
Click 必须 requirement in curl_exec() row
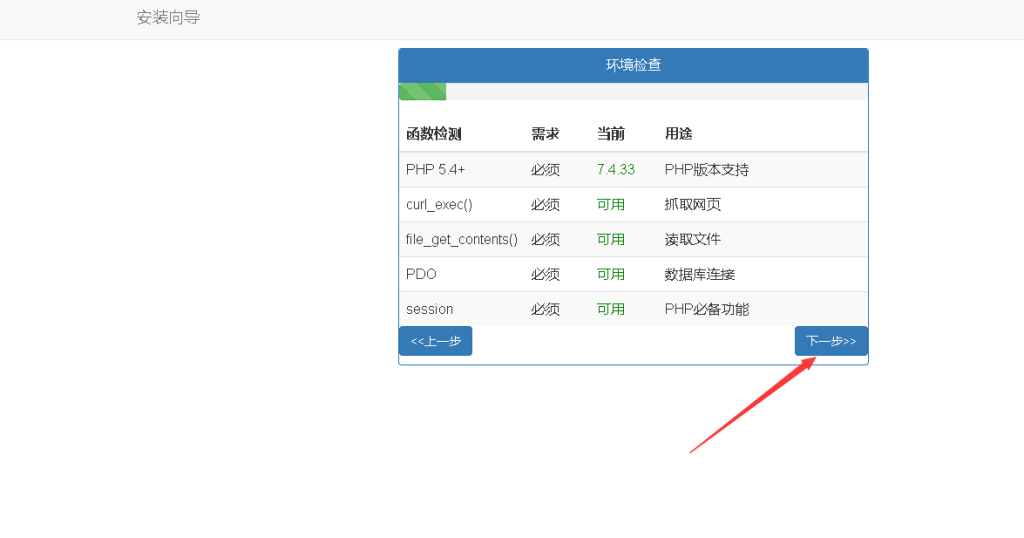pyautogui.click(x=545, y=205)
